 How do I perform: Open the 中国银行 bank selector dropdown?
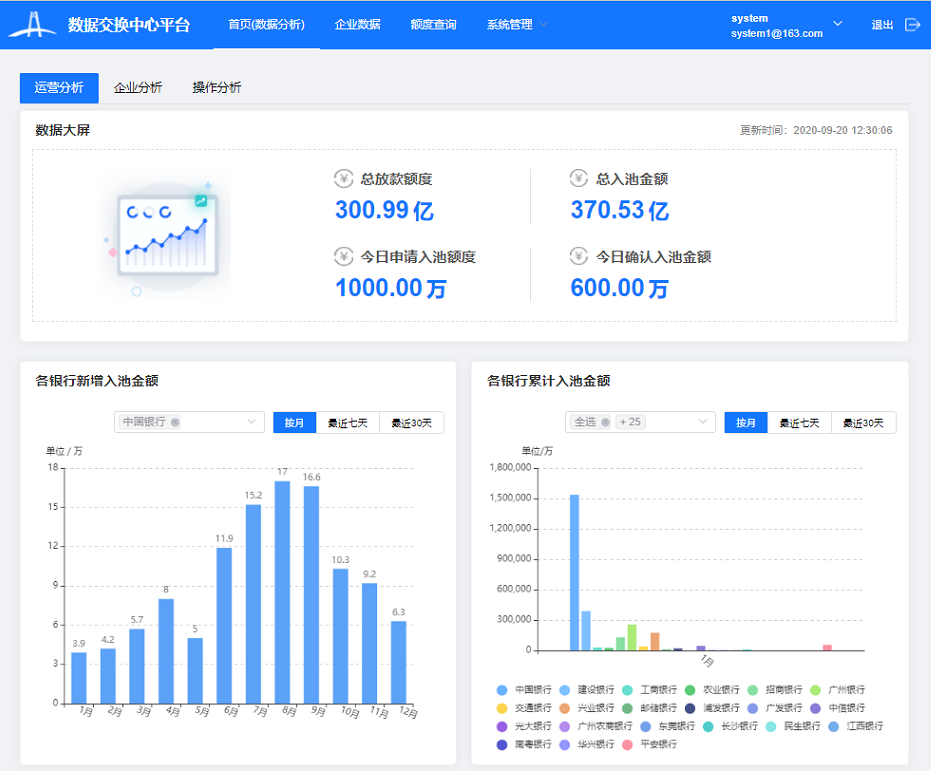click(251, 423)
